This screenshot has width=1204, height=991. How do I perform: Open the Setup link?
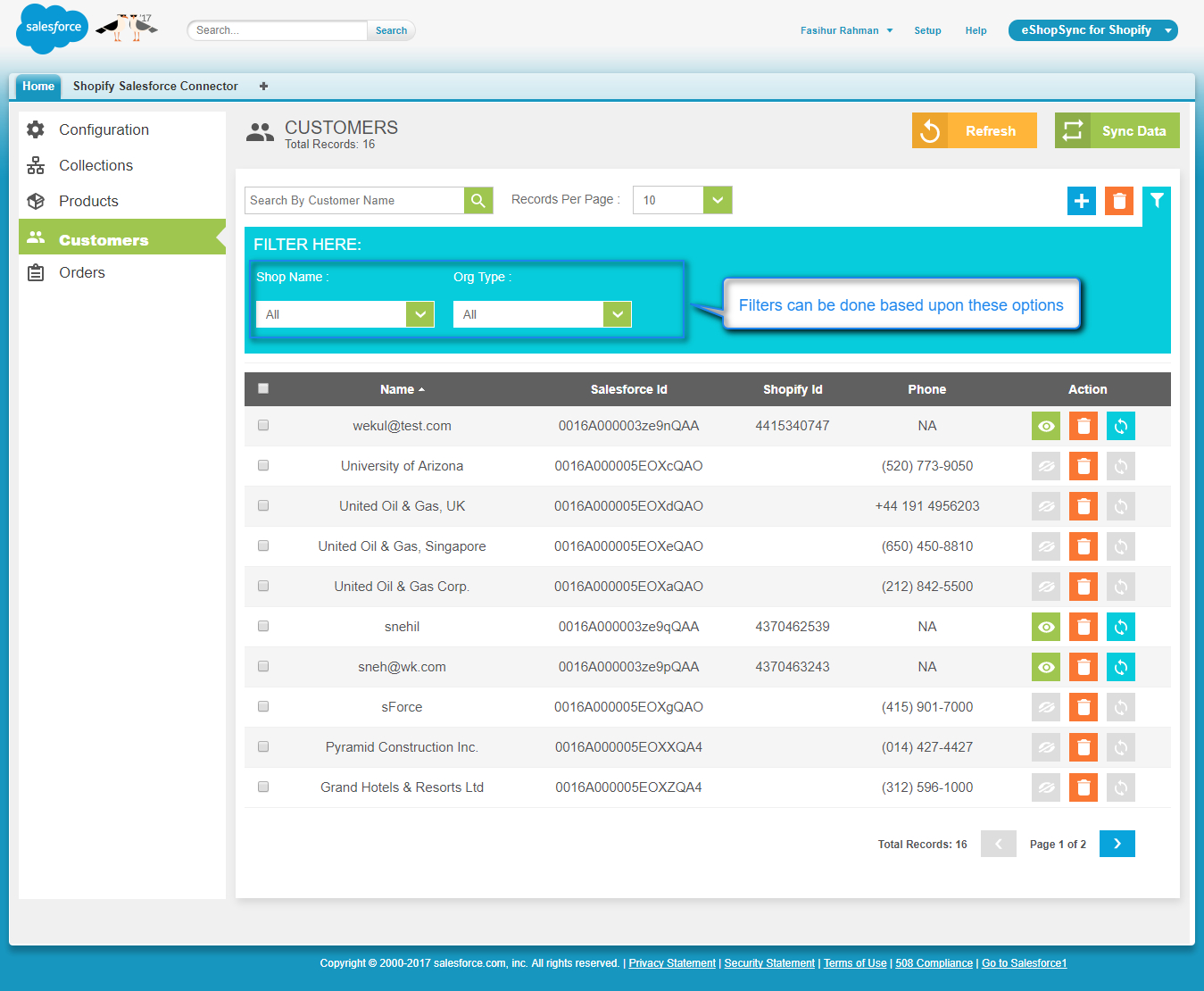coord(927,30)
